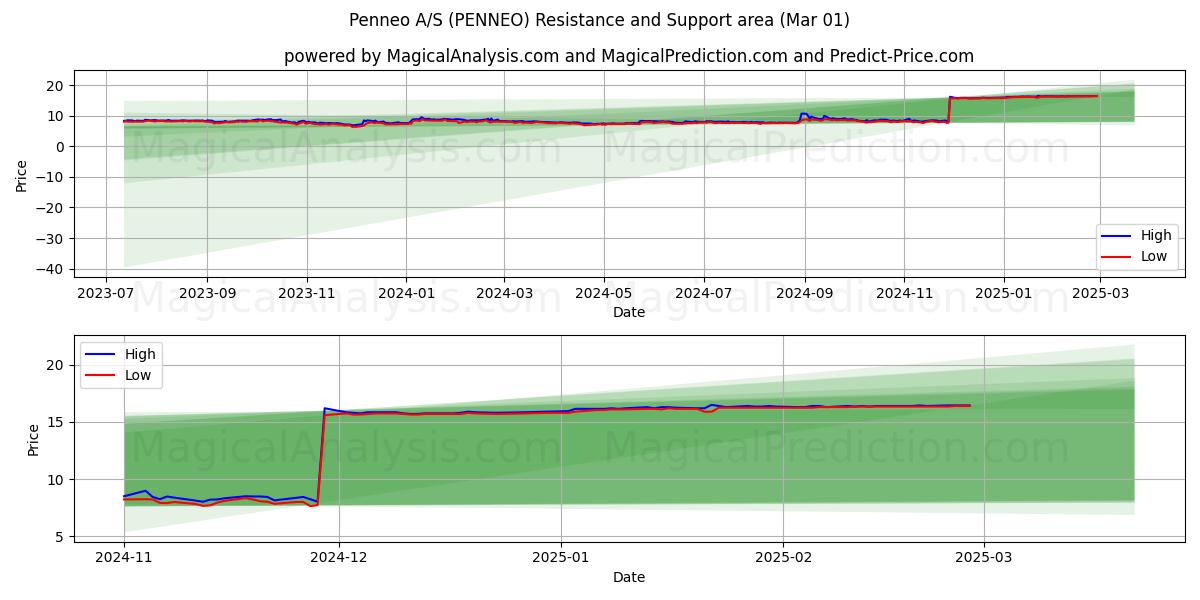Click the bottom chart x-axis label '2025-01'
1200x600 pixels.
561,559
